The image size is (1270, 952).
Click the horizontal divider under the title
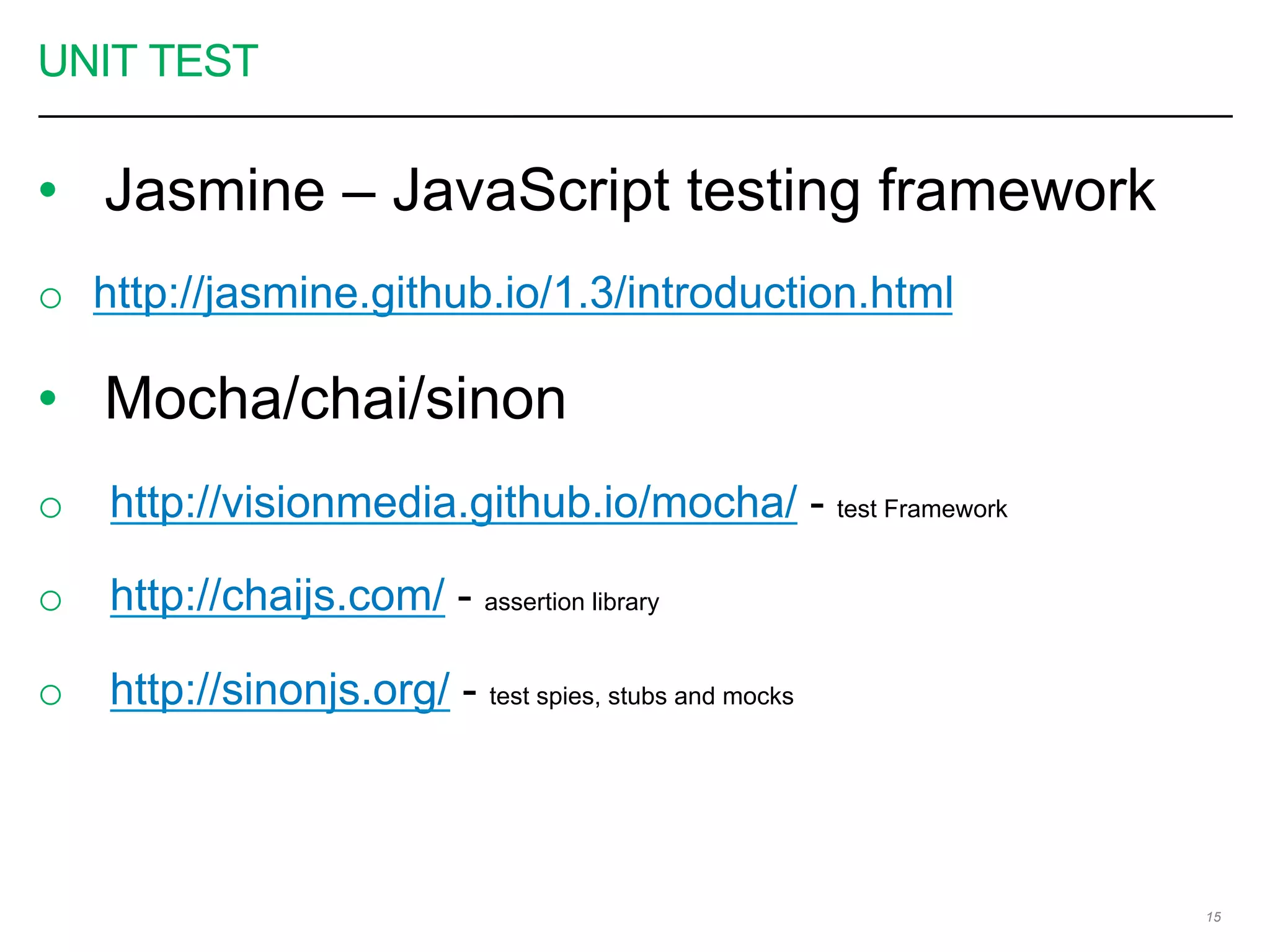(x=635, y=116)
